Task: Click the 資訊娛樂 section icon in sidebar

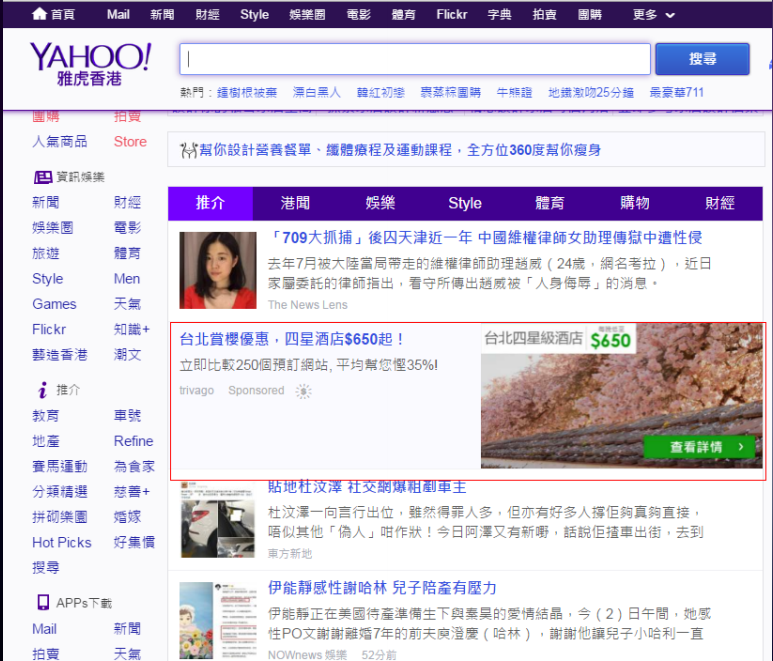Action: [42, 177]
